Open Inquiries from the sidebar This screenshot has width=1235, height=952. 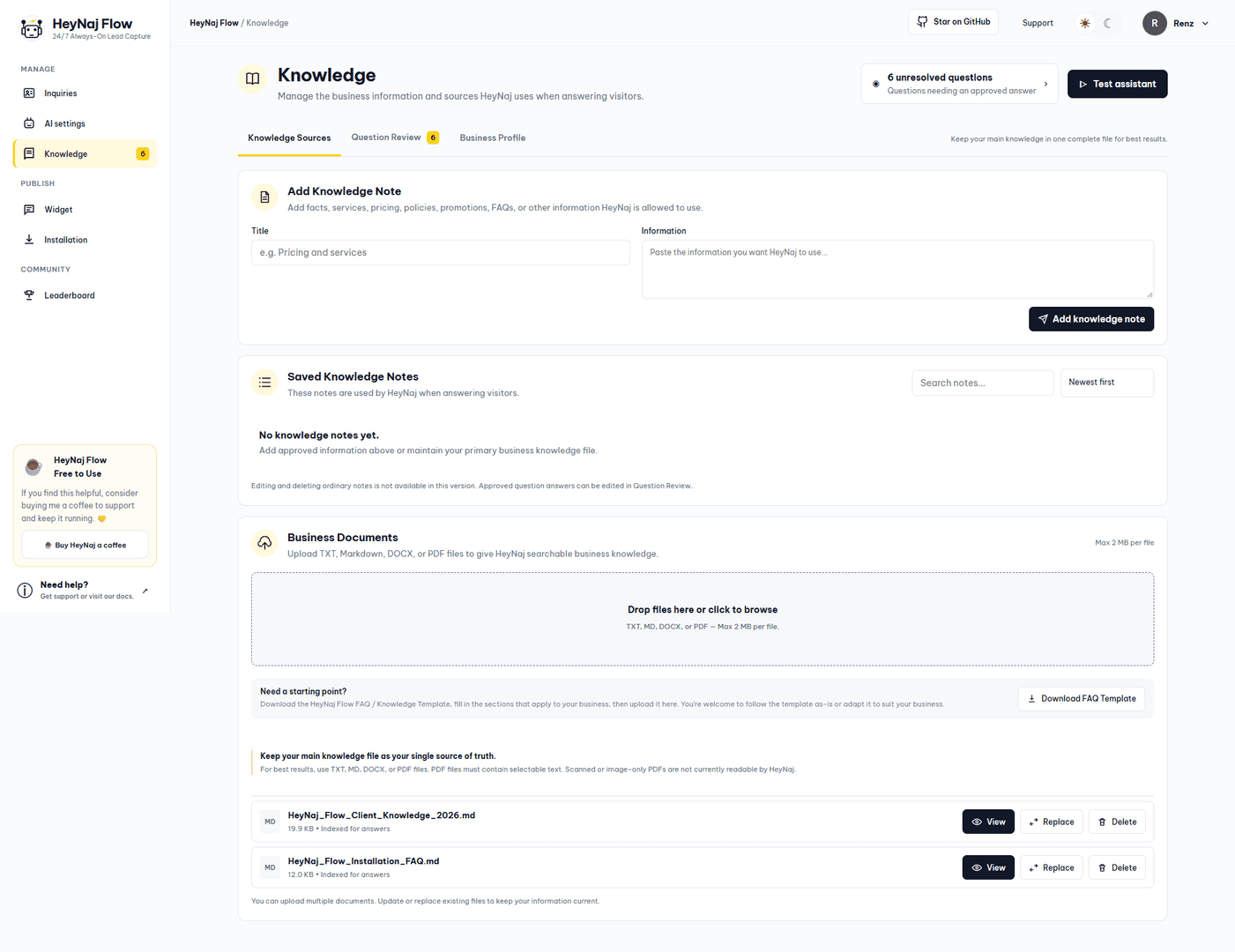click(x=85, y=93)
